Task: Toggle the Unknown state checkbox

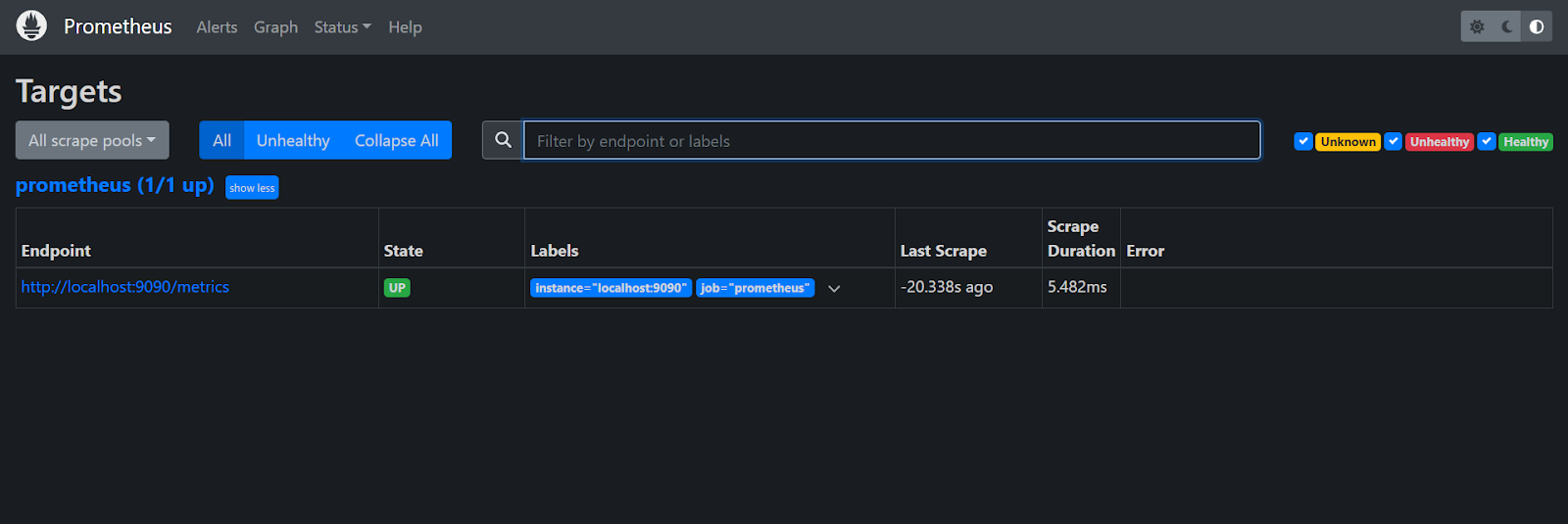Action: 1303,141
